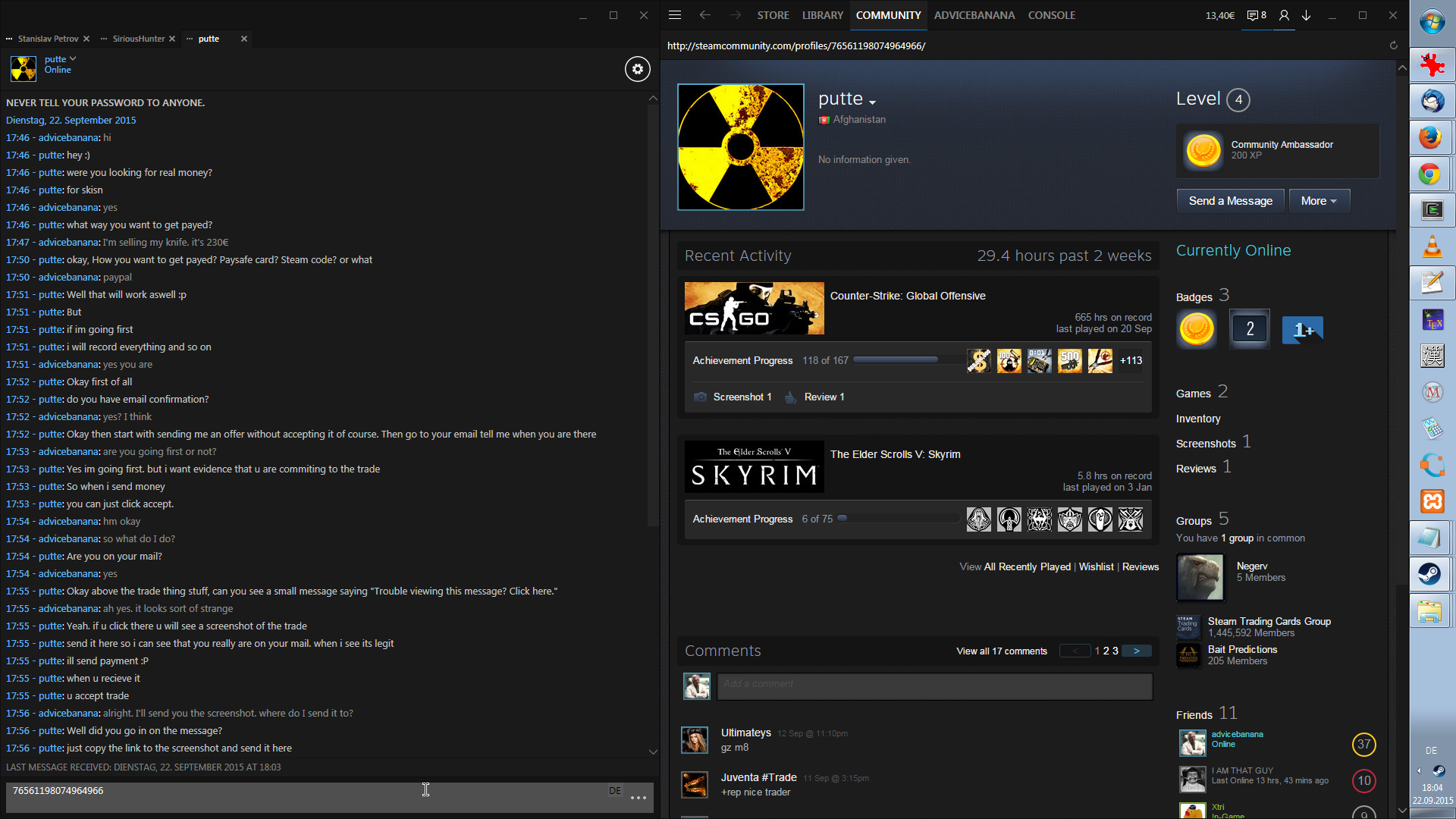Expand putte's profile name dropdown arrow
The image size is (1456, 819).
[x=873, y=102]
